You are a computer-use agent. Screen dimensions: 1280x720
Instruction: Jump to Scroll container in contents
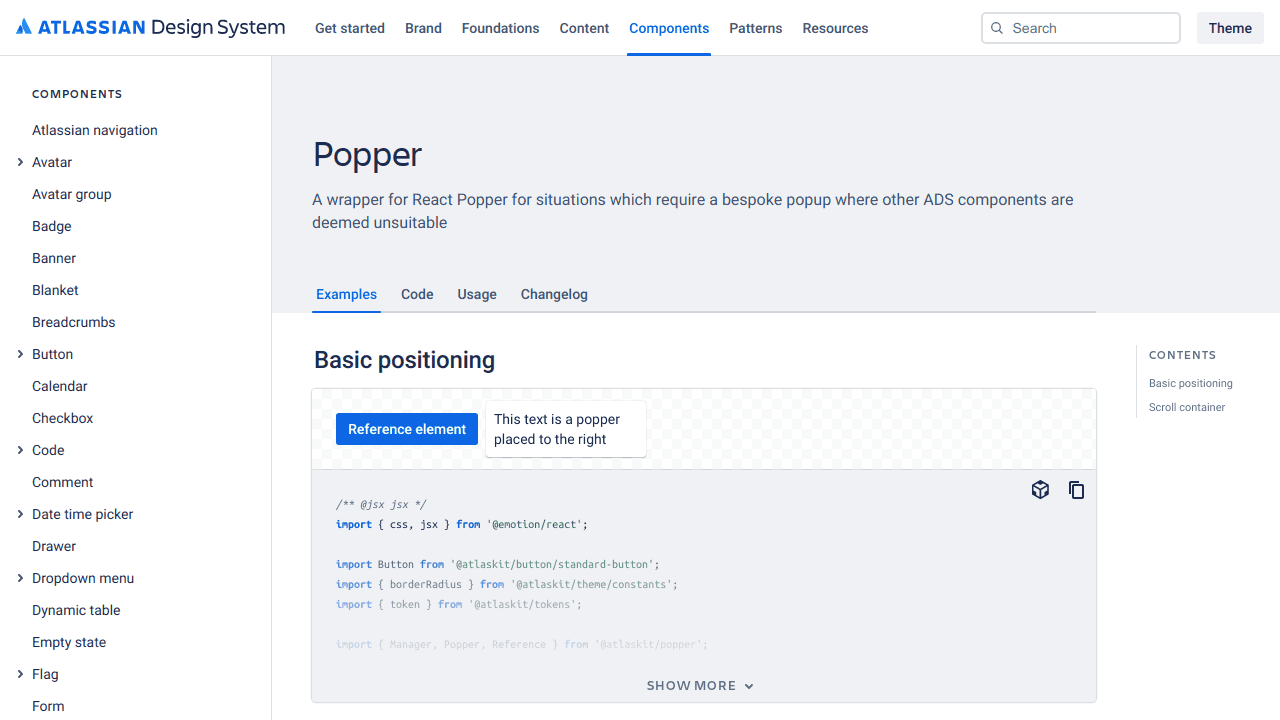click(1187, 407)
